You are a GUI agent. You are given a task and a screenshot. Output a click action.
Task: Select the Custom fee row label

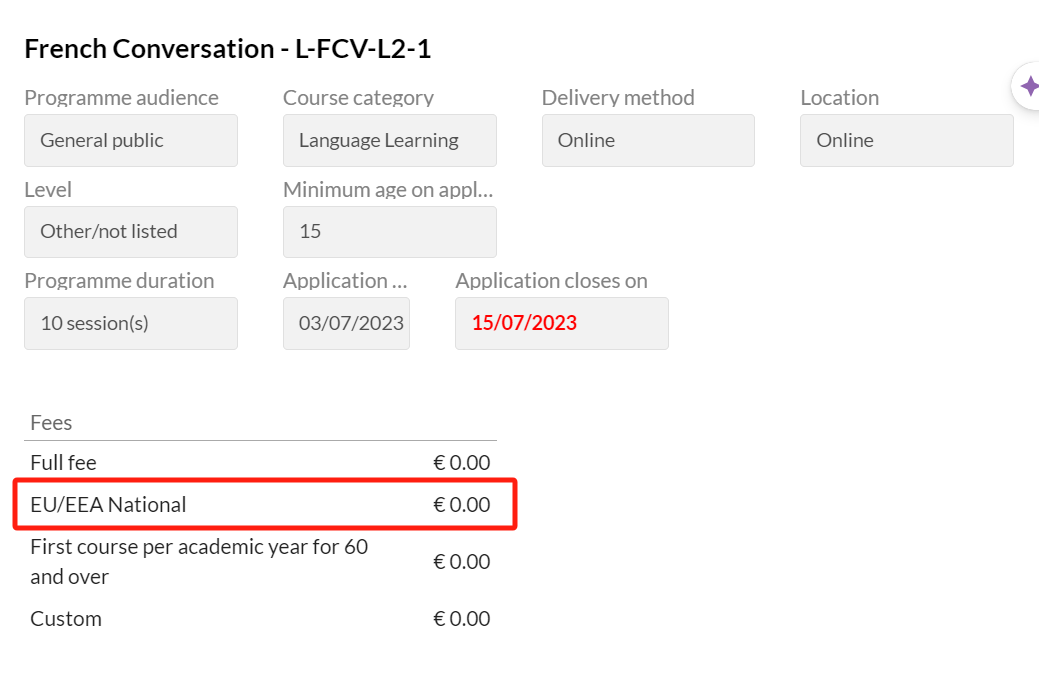tap(66, 619)
